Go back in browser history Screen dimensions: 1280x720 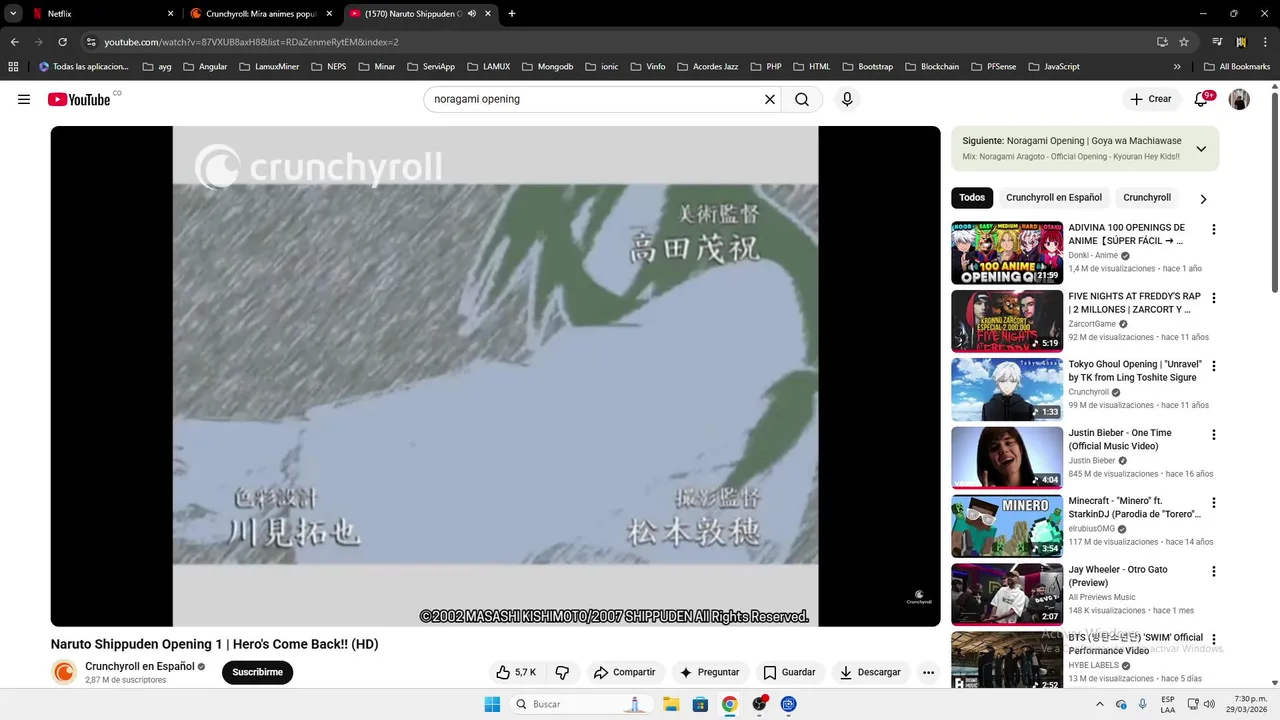(14, 42)
